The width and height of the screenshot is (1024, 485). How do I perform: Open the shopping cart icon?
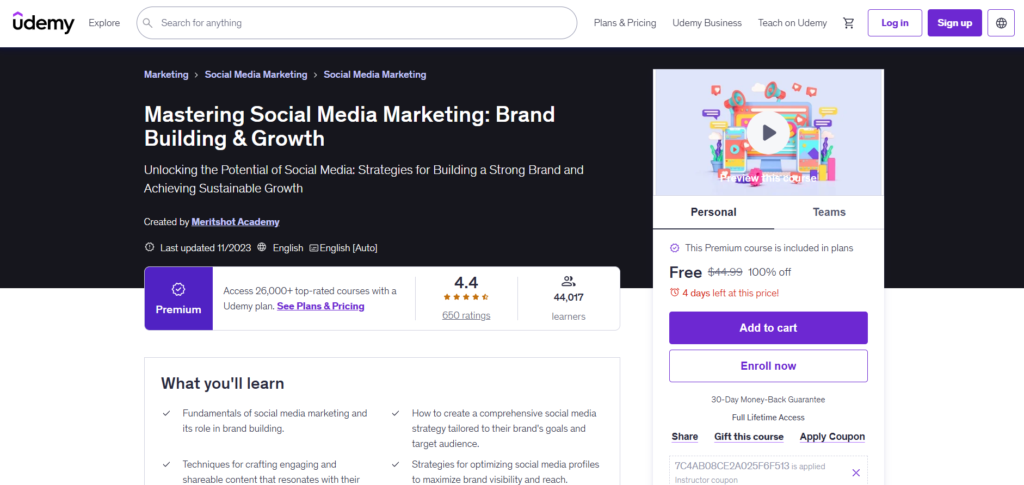click(848, 23)
